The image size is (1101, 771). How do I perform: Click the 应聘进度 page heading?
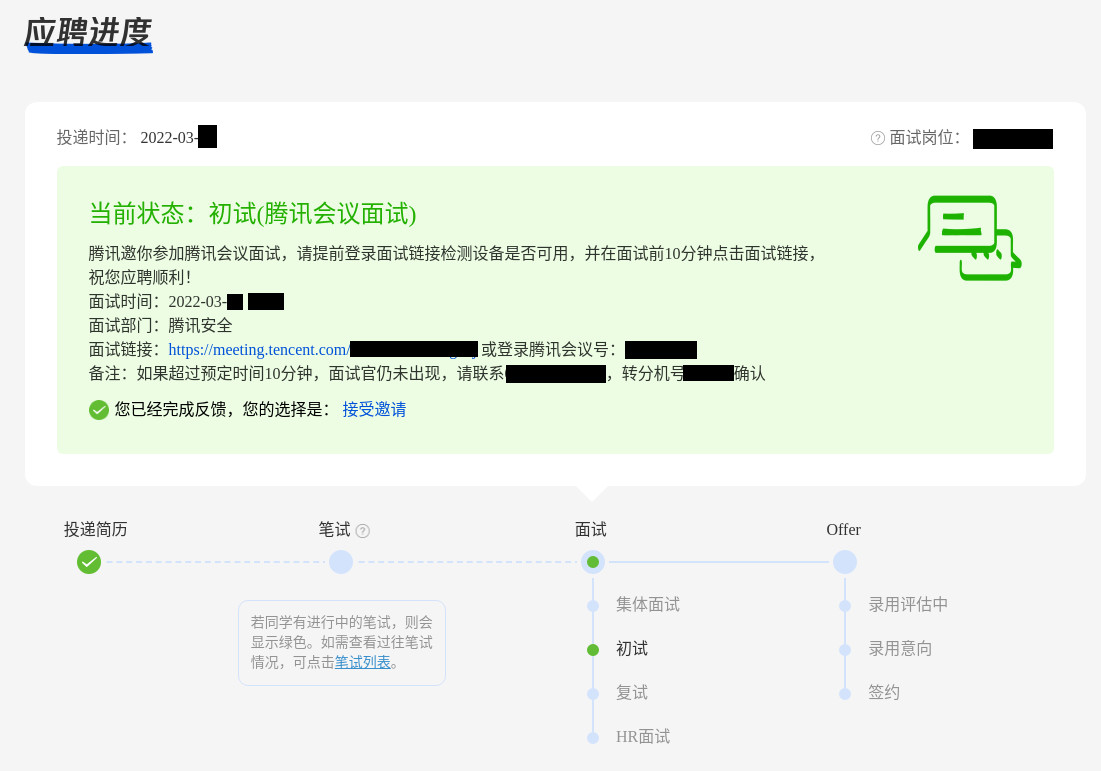(87, 33)
